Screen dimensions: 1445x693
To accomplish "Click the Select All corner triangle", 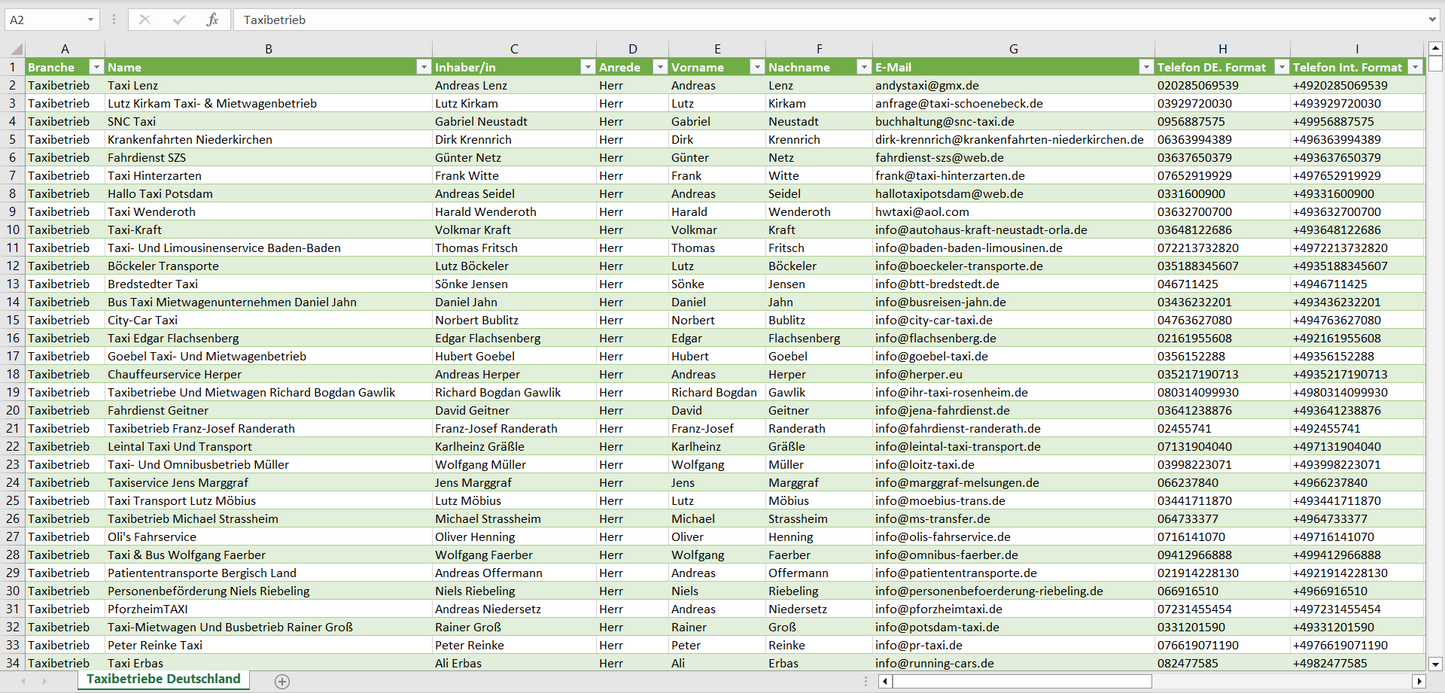I will (x=14, y=49).
